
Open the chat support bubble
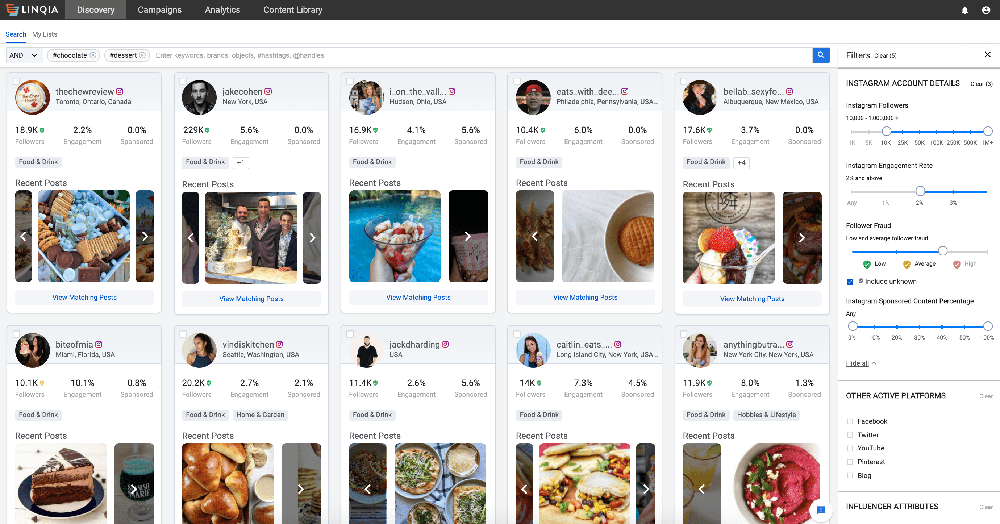pos(821,510)
